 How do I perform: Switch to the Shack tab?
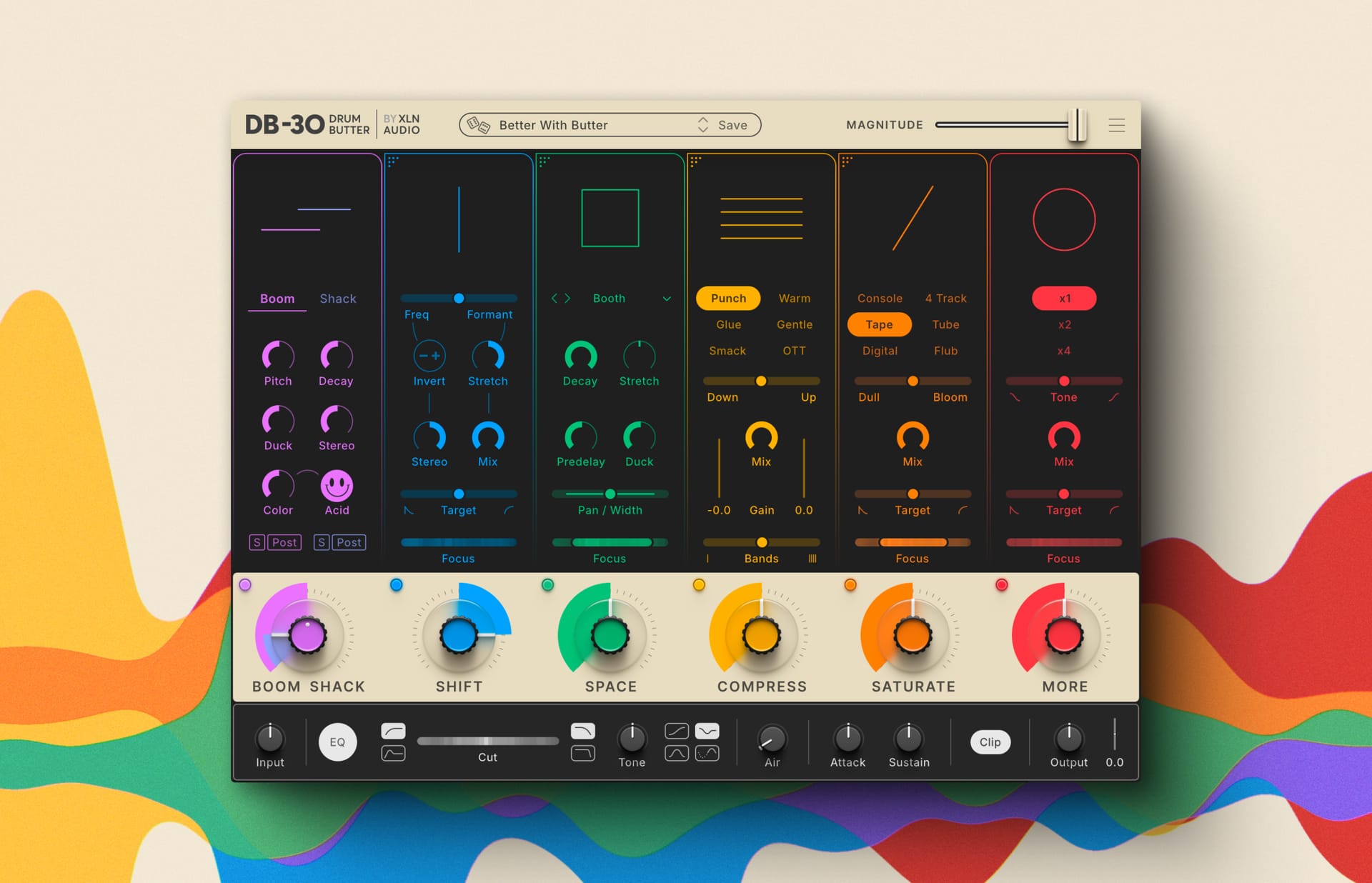pyautogui.click(x=338, y=299)
